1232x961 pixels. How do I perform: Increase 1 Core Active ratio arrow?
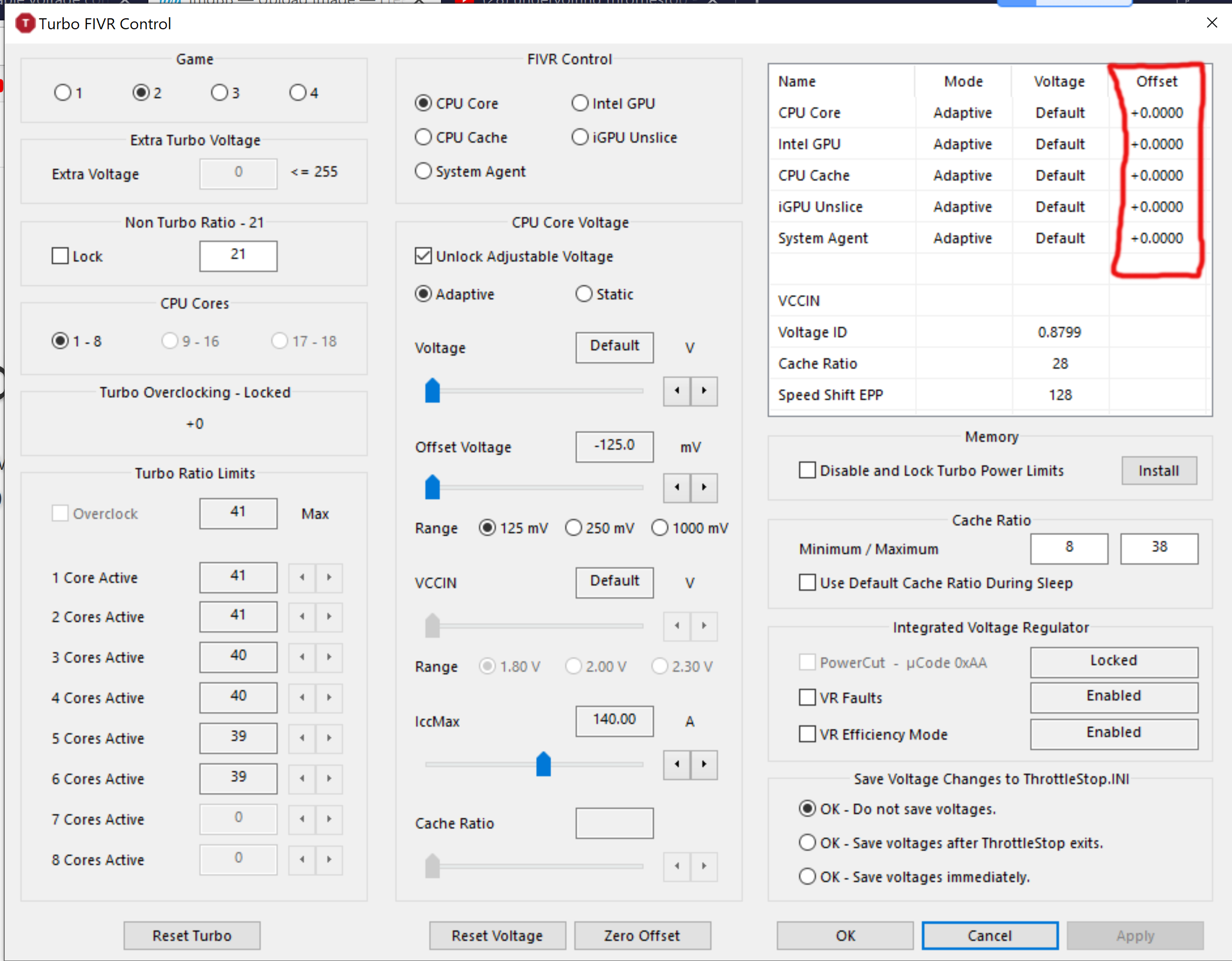(329, 577)
